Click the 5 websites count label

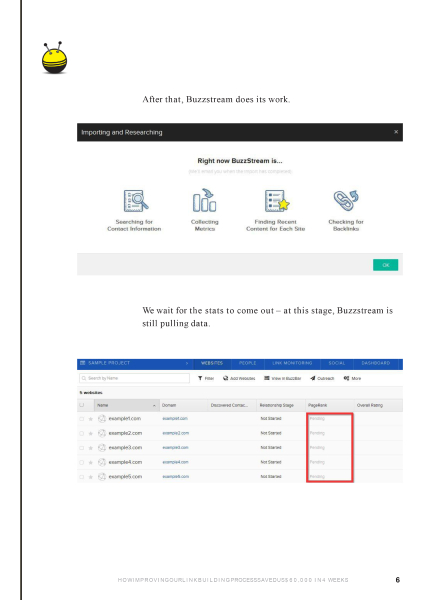(91, 393)
